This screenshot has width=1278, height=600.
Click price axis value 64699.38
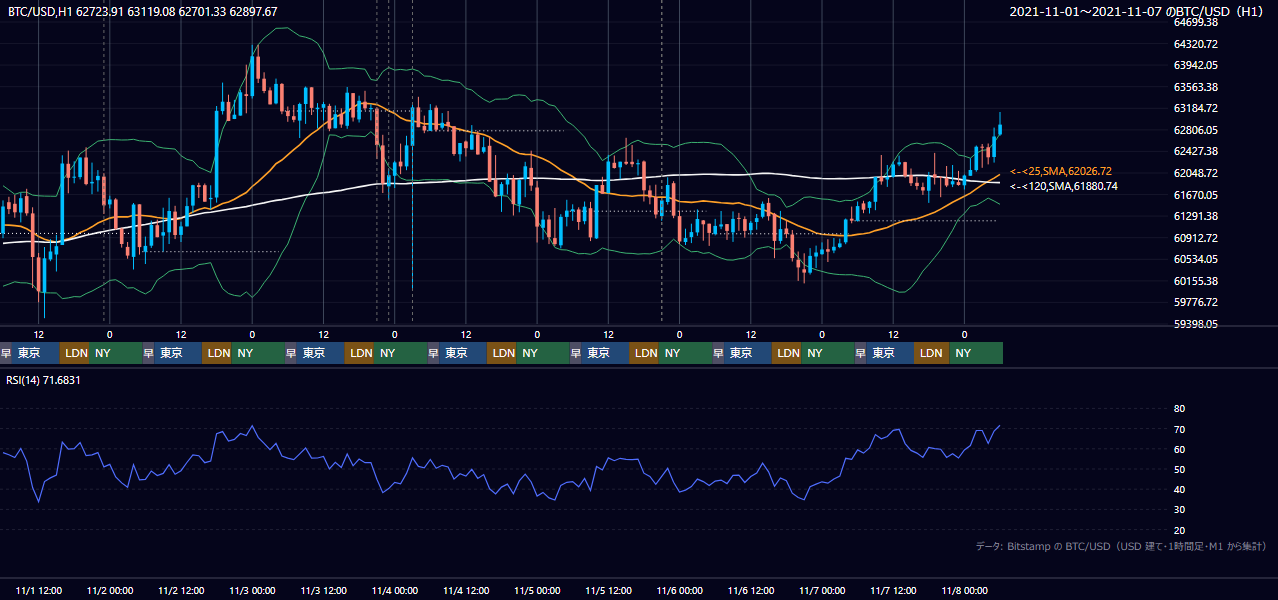1195,22
